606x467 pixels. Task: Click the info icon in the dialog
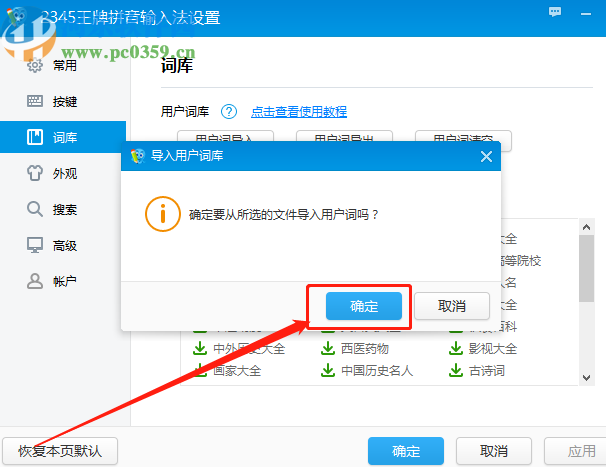[x=163, y=214]
